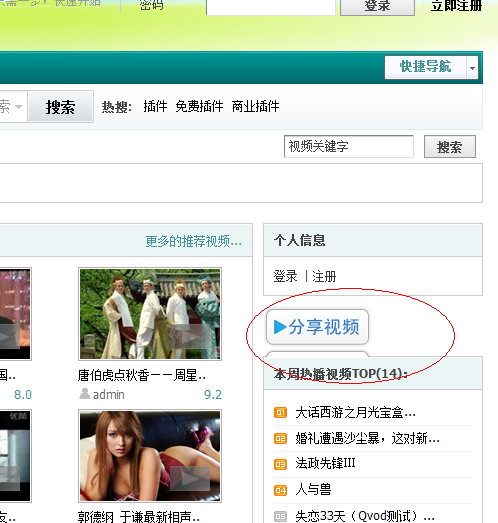
Task: Select hot search term 插件
Action: point(155,107)
